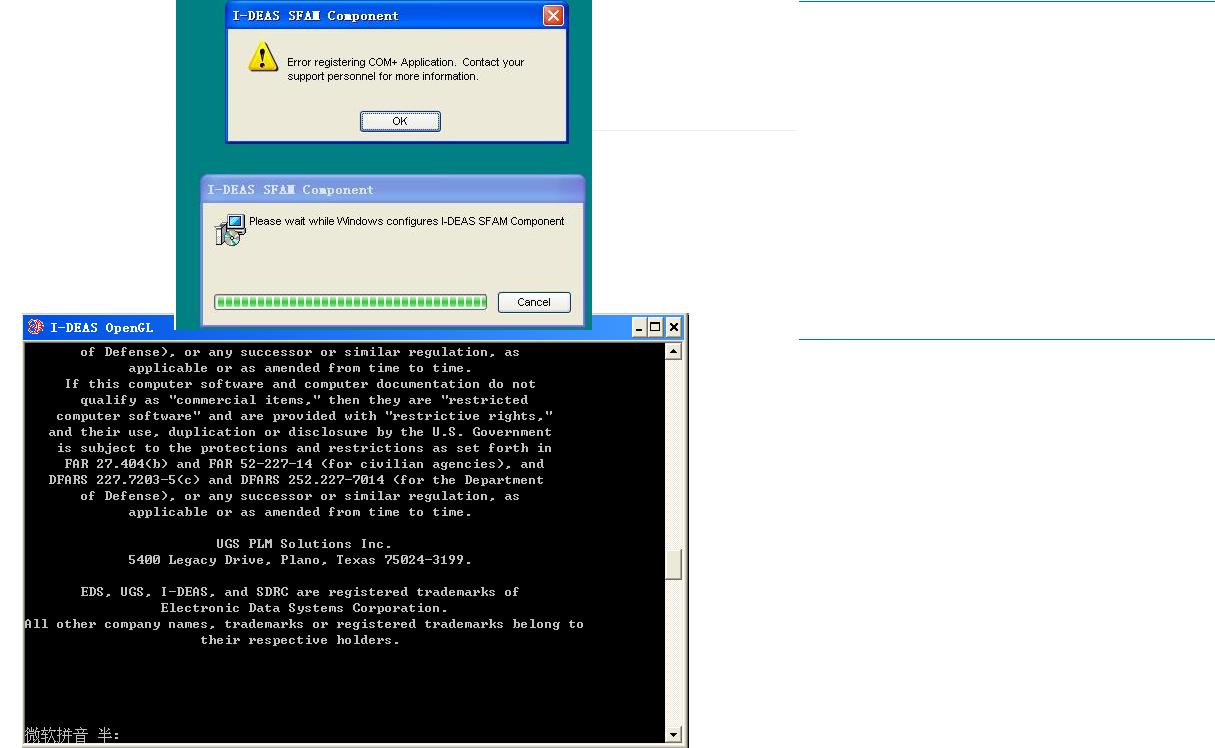
Task: Maximize the I-DEAS OpenGL window
Action: (656, 327)
